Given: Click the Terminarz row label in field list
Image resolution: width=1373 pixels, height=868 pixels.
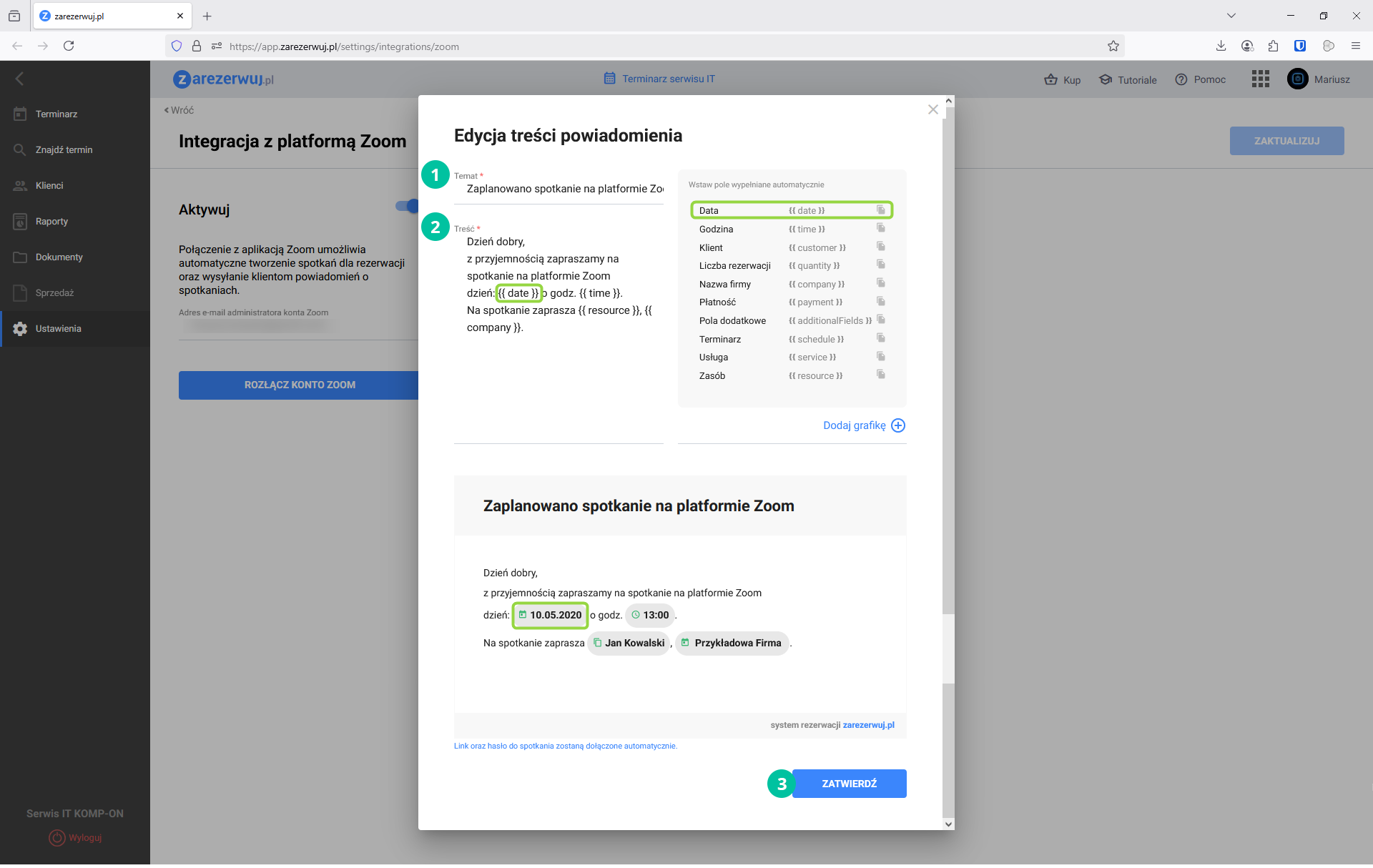Looking at the screenshot, I should coord(719,339).
